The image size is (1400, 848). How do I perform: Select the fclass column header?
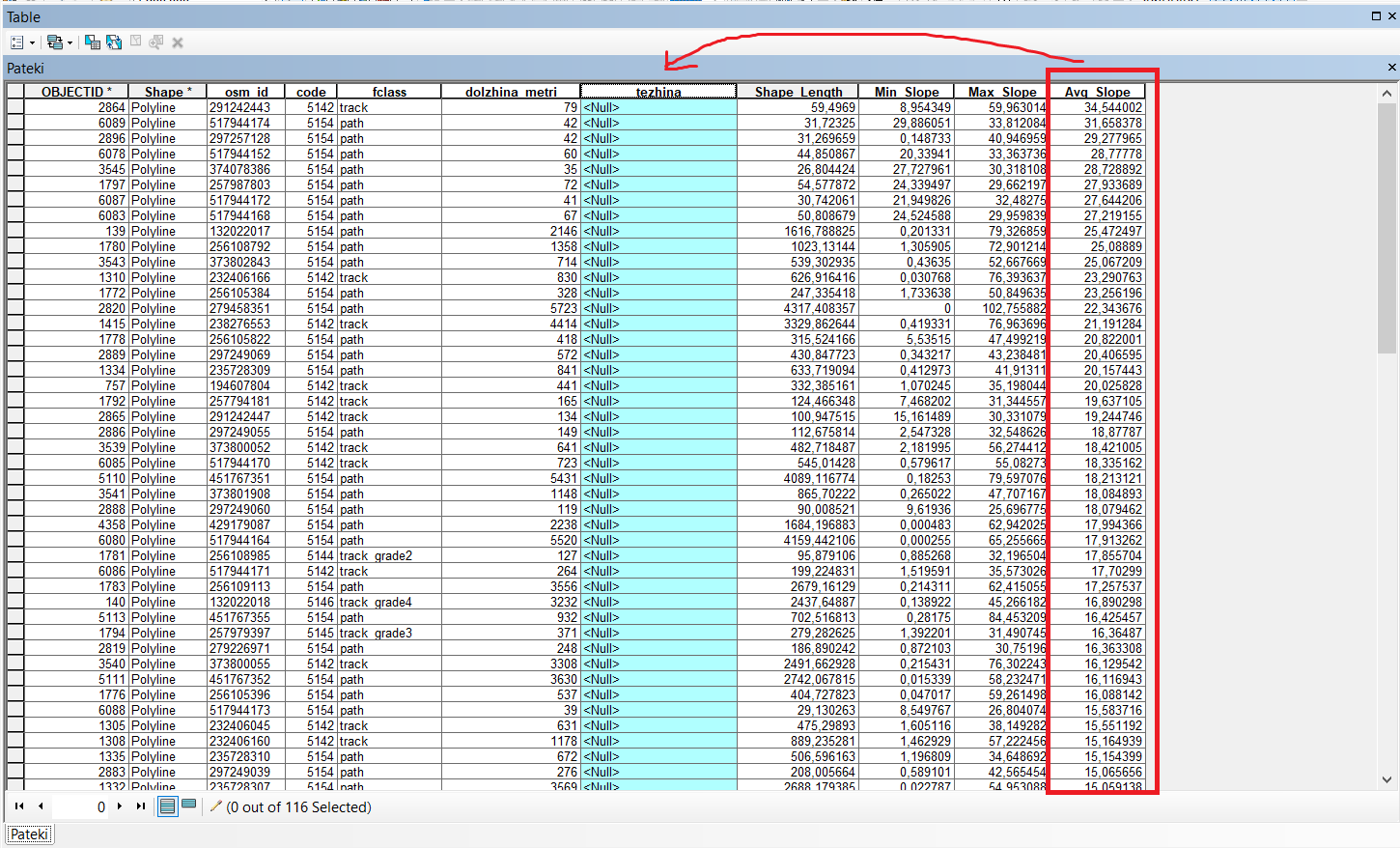(x=389, y=92)
